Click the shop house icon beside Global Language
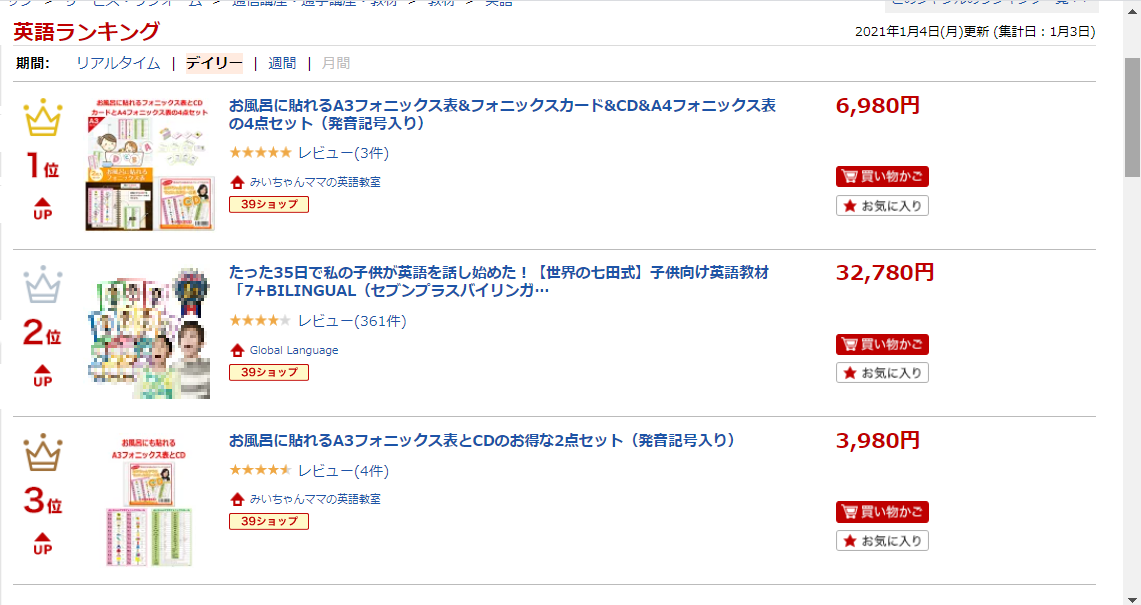The height and width of the screenshot is (605, 1141). 237,350
